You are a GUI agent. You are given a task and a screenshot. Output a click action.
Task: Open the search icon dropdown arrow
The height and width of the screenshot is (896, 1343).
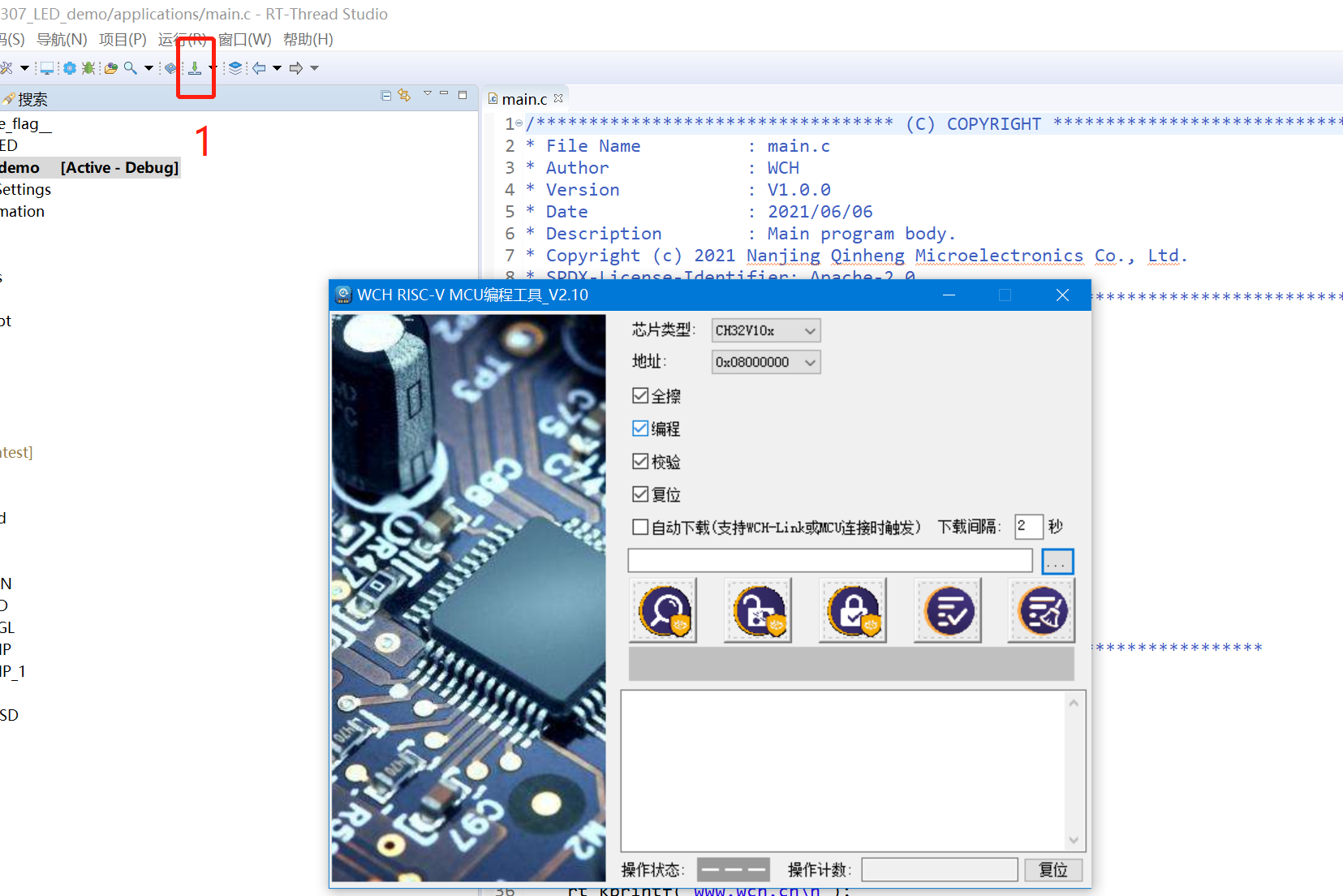click(x=149, y=68)
